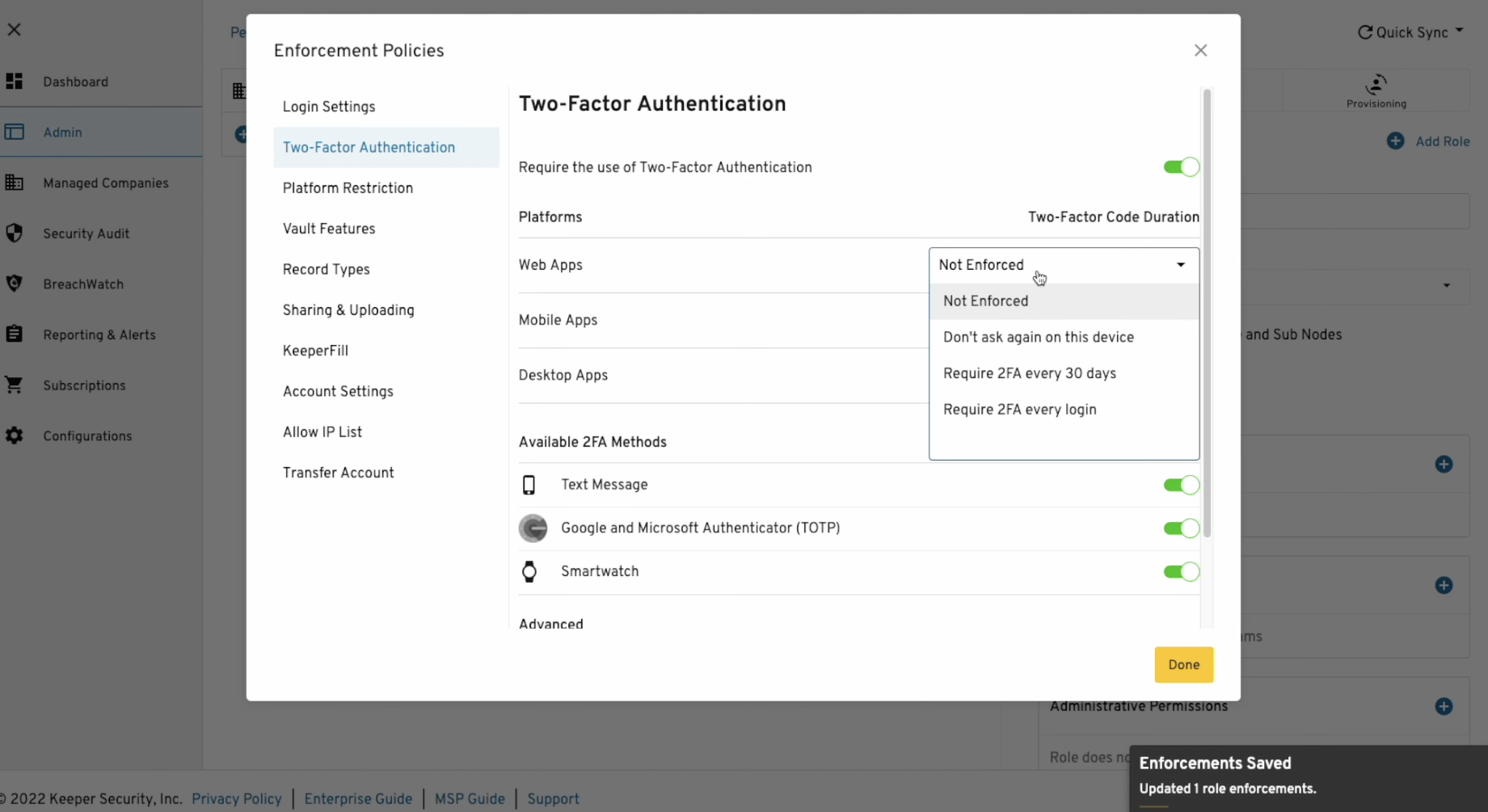
Task: Close the Enforcement Policies dialog
Action: (1200, 50)
